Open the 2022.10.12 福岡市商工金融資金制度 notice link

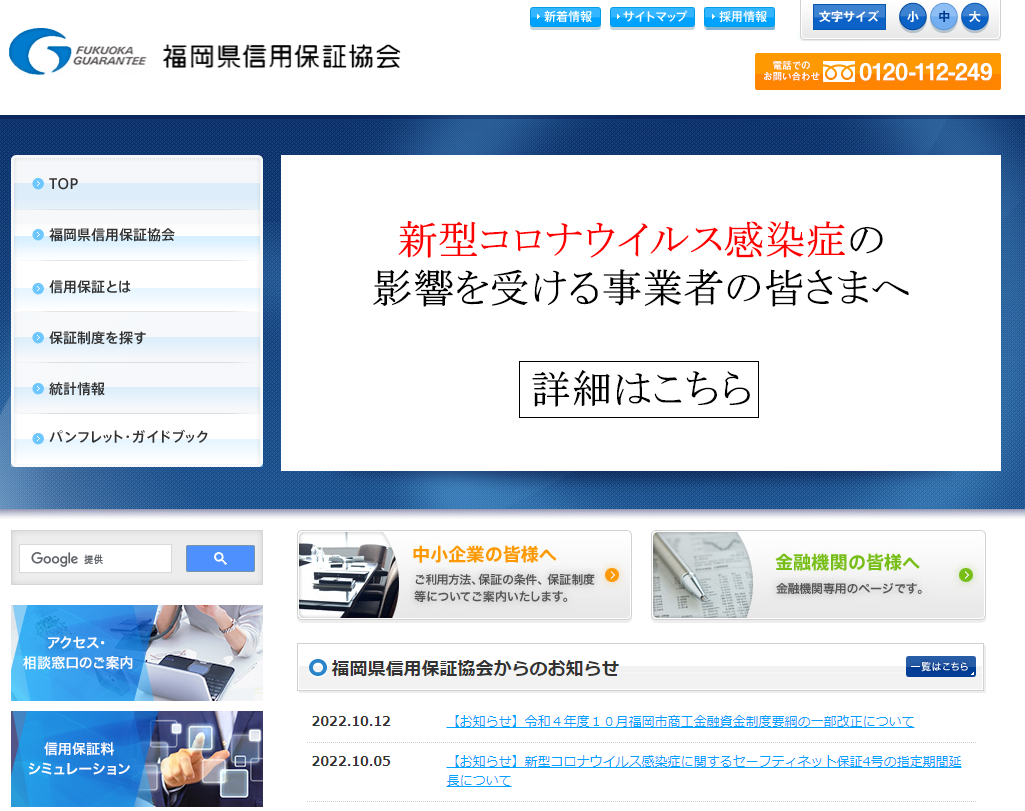click(x=680, y=721)
